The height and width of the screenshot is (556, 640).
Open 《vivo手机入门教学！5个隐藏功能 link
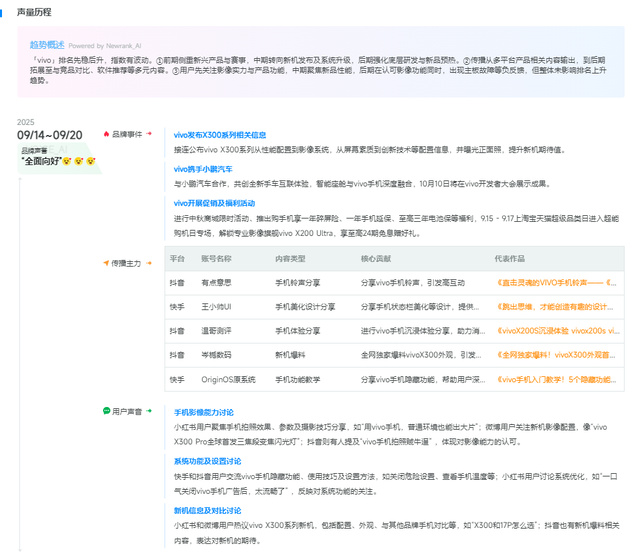[x=557, y=379]
